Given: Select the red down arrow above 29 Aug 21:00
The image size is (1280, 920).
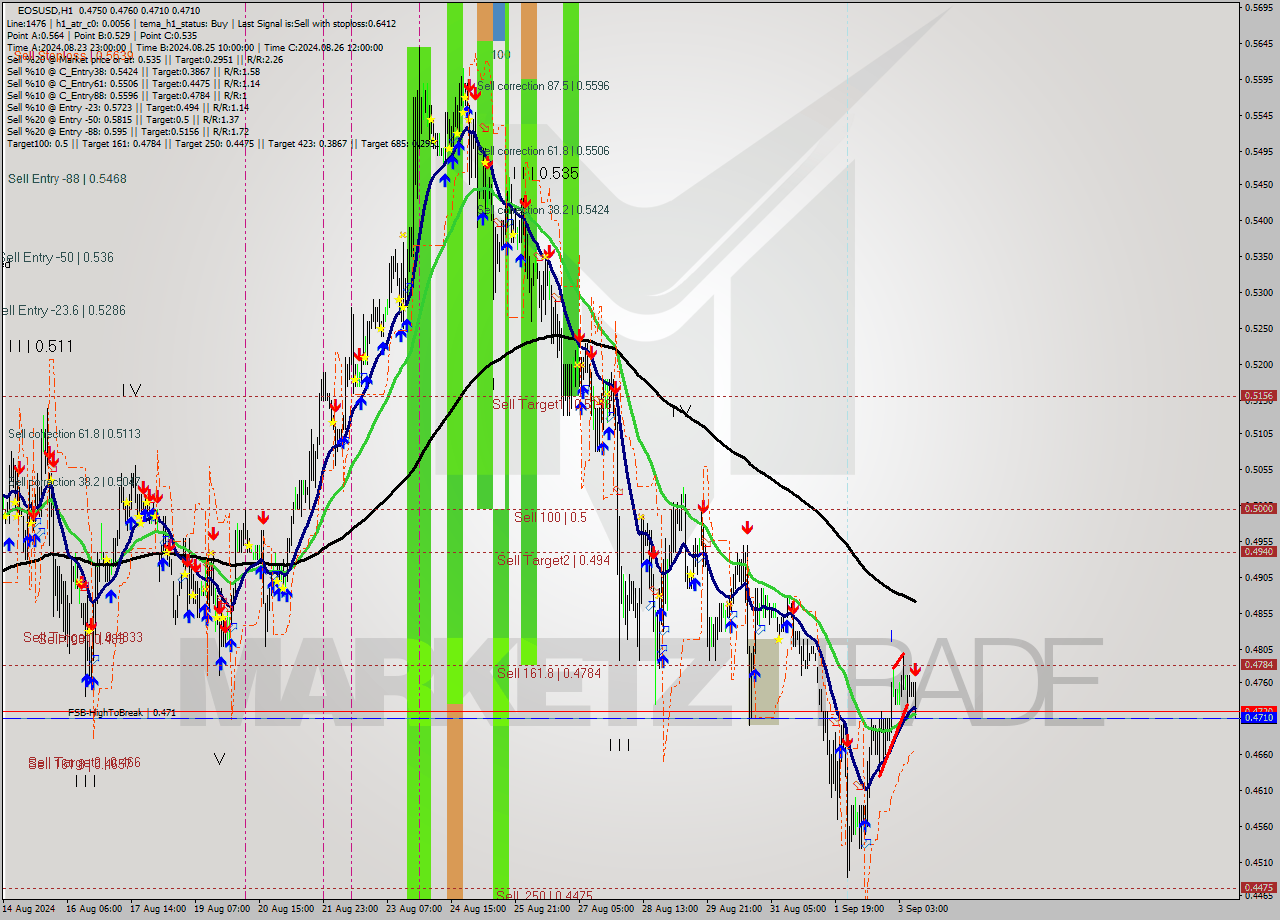Looking at the screenshot, I should (747, 527).
